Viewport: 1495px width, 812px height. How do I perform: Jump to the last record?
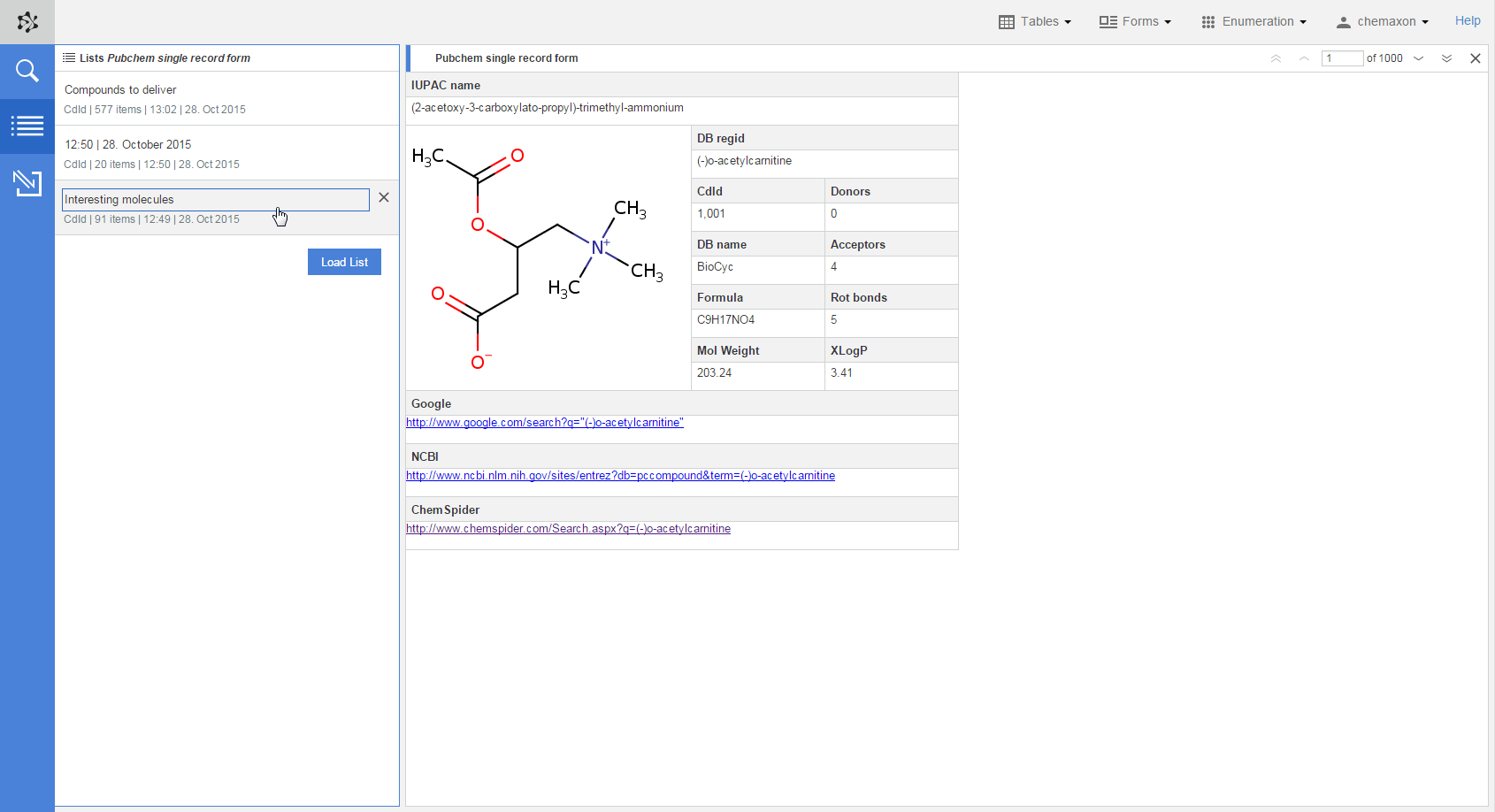[x=1446, y=58]
